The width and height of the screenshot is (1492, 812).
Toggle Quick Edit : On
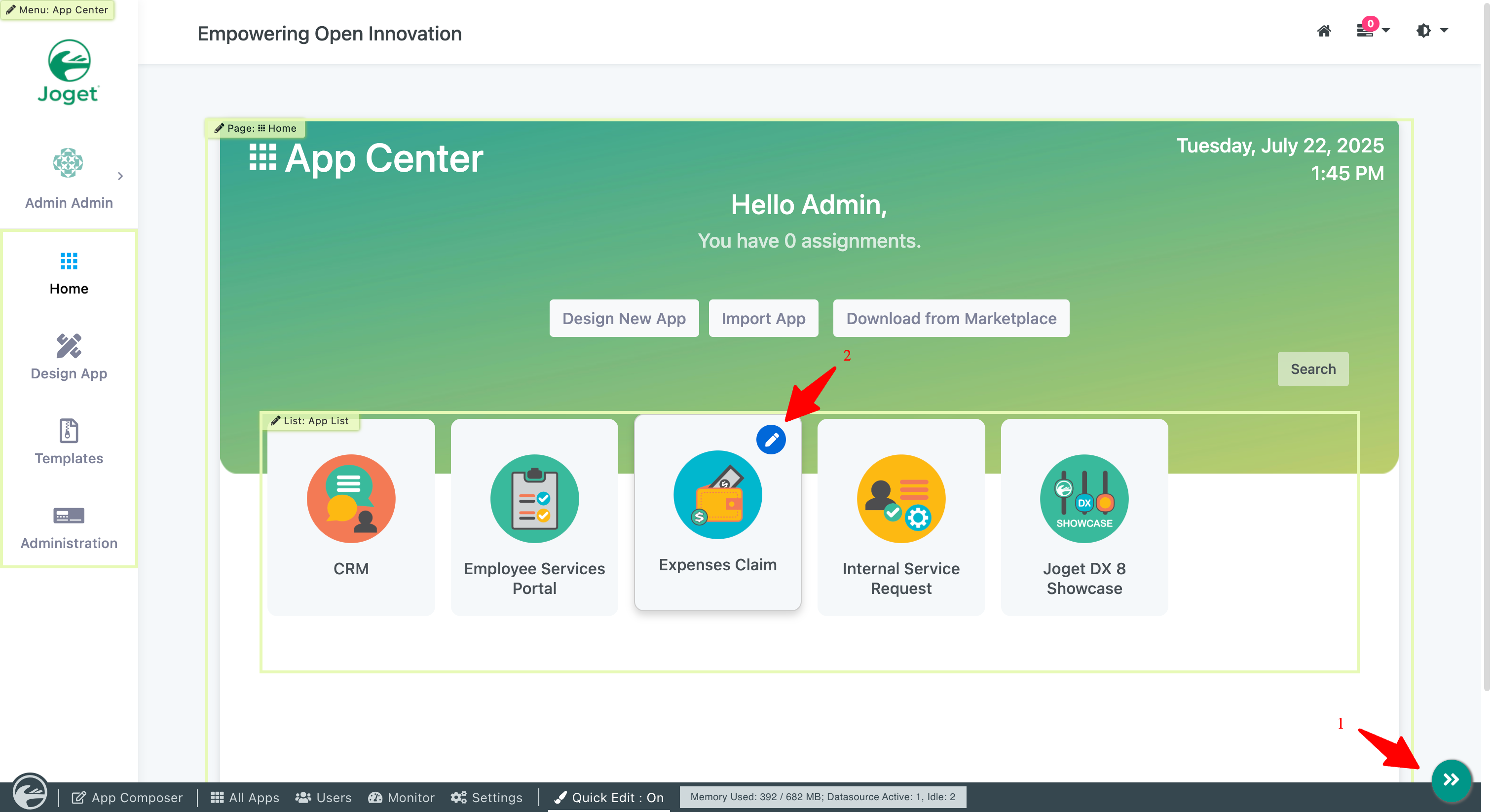point(609,798)
